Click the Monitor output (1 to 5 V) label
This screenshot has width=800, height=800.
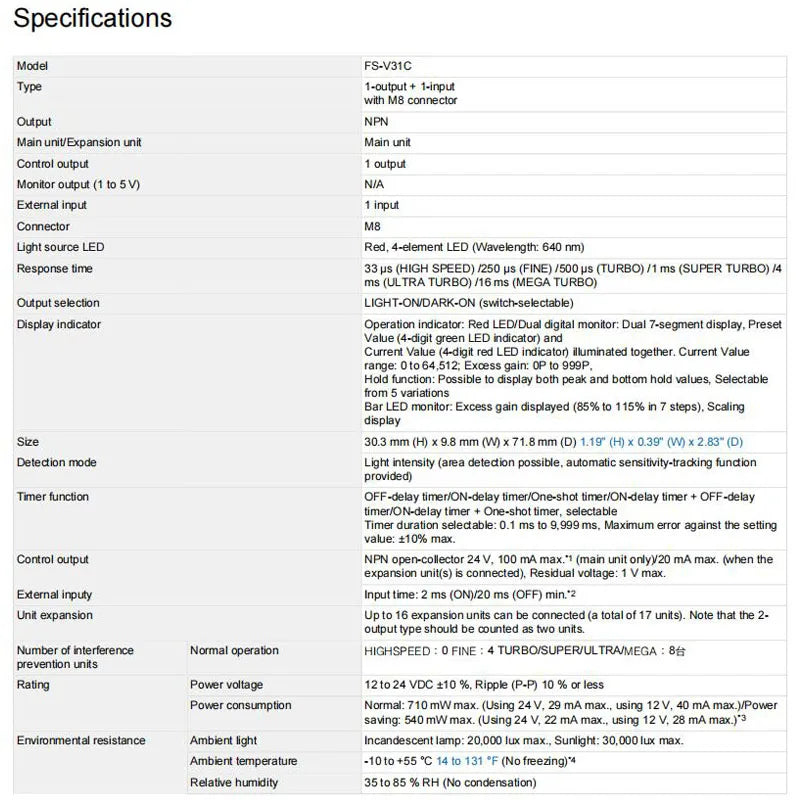click(x=78, y=185)
